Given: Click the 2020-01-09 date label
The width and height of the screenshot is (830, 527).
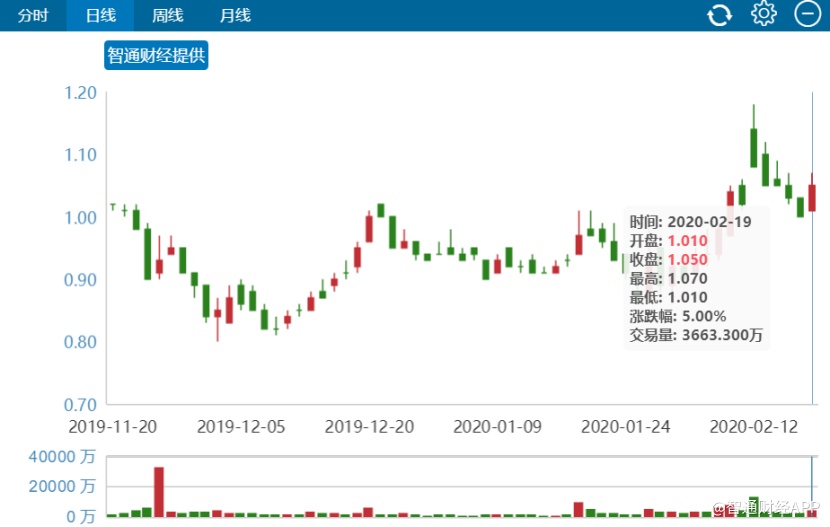Looking at the screenshot, I should click(x=498, y=426).
